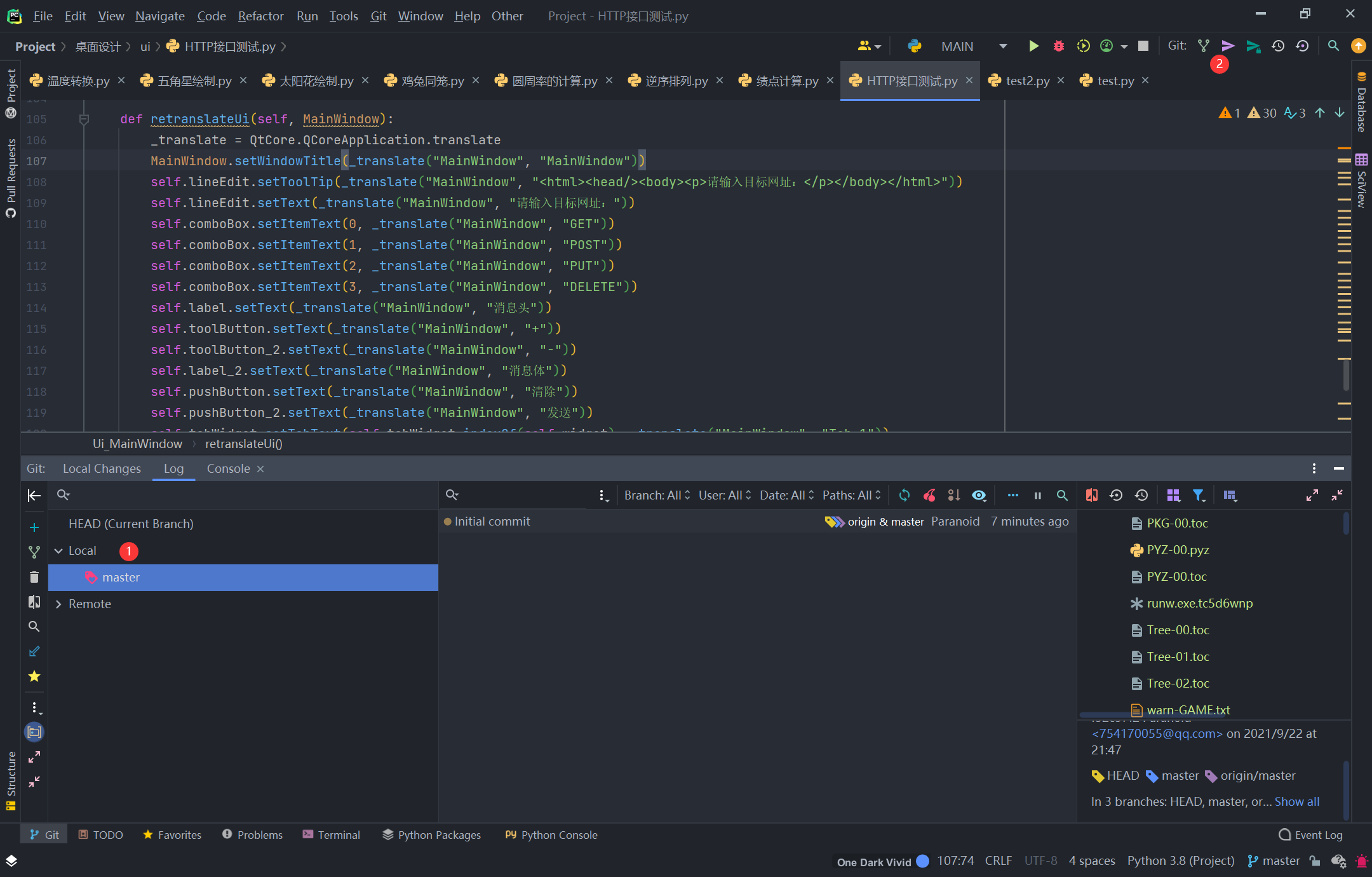Click master branch in local branches list
The width and height of the screenshot is (1372, 877).
pyautogui.click(x=246, y=577)
